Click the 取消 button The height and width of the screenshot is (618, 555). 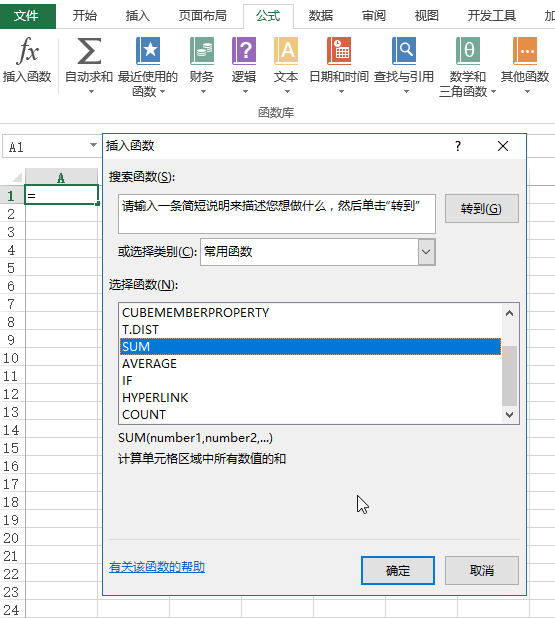pos(482,570)
